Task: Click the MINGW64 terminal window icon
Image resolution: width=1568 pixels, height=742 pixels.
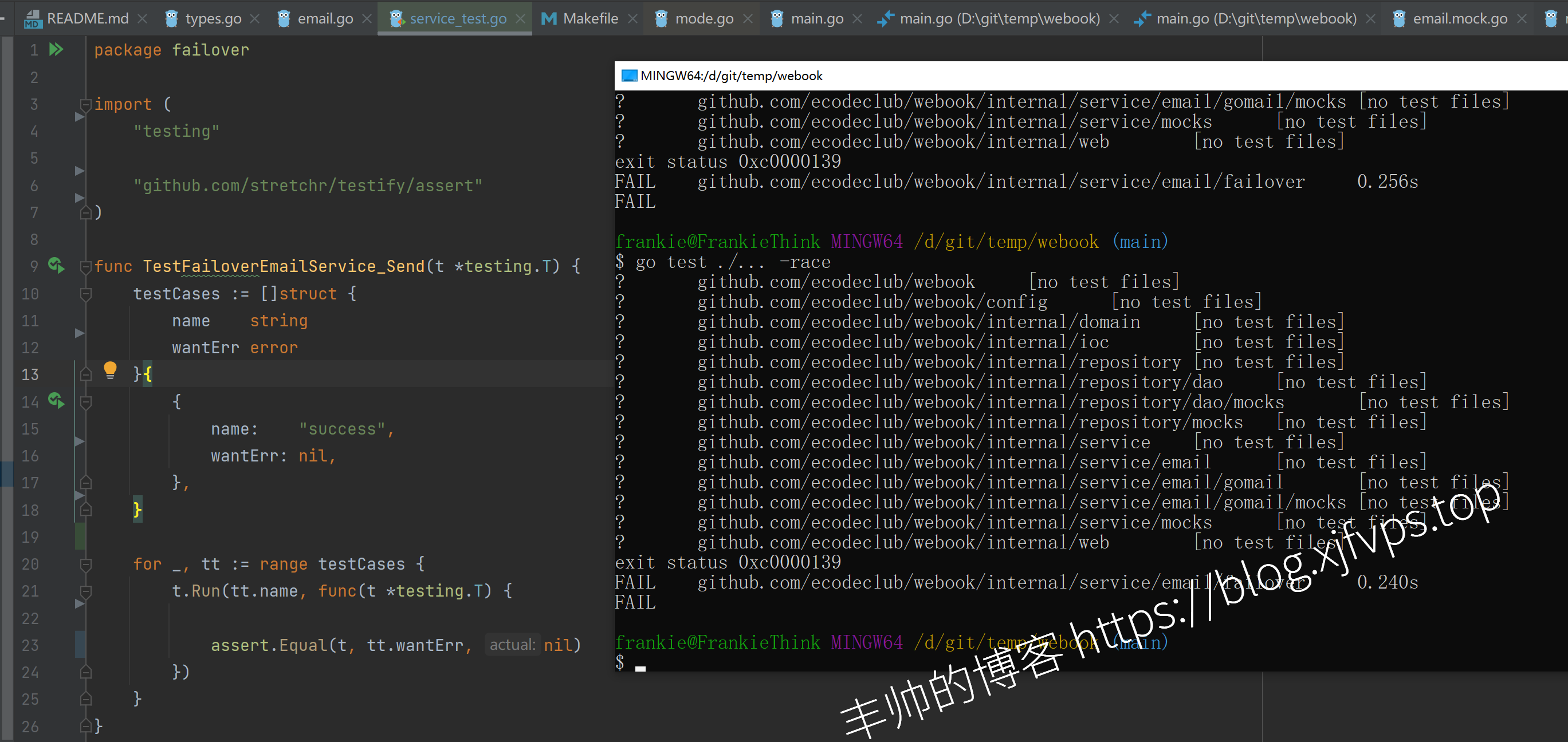Action: coord(629,76)
